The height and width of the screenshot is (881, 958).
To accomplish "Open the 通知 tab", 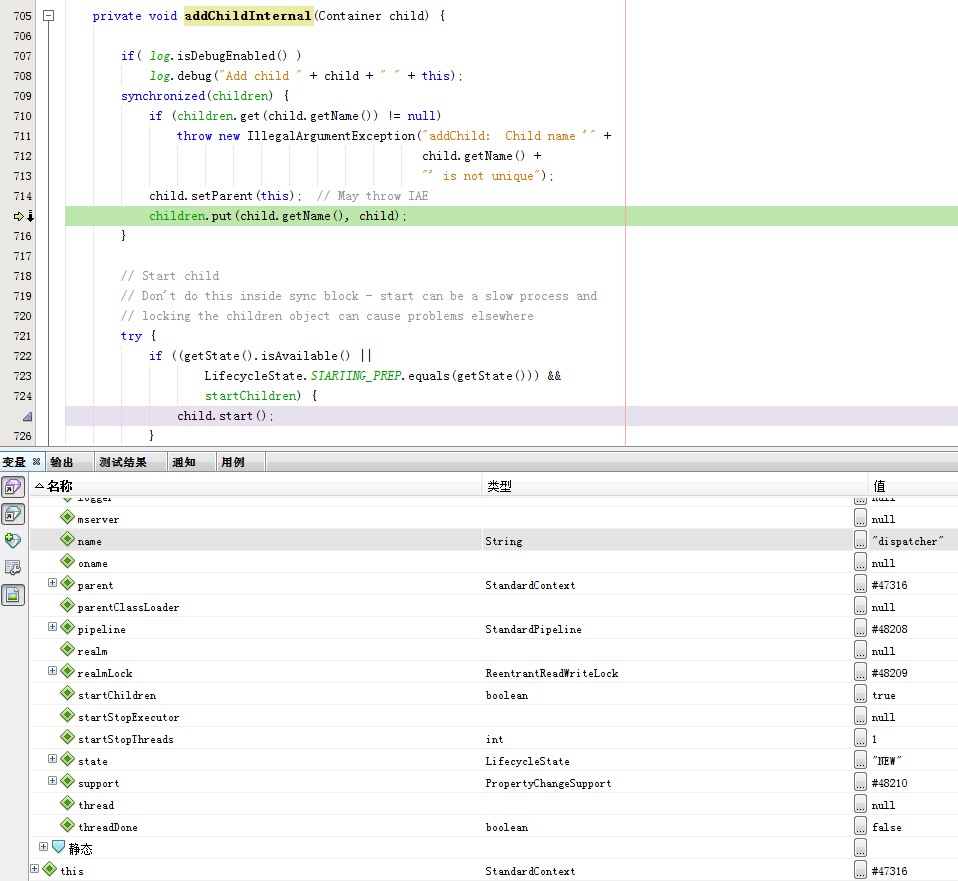I will point(183,462).
